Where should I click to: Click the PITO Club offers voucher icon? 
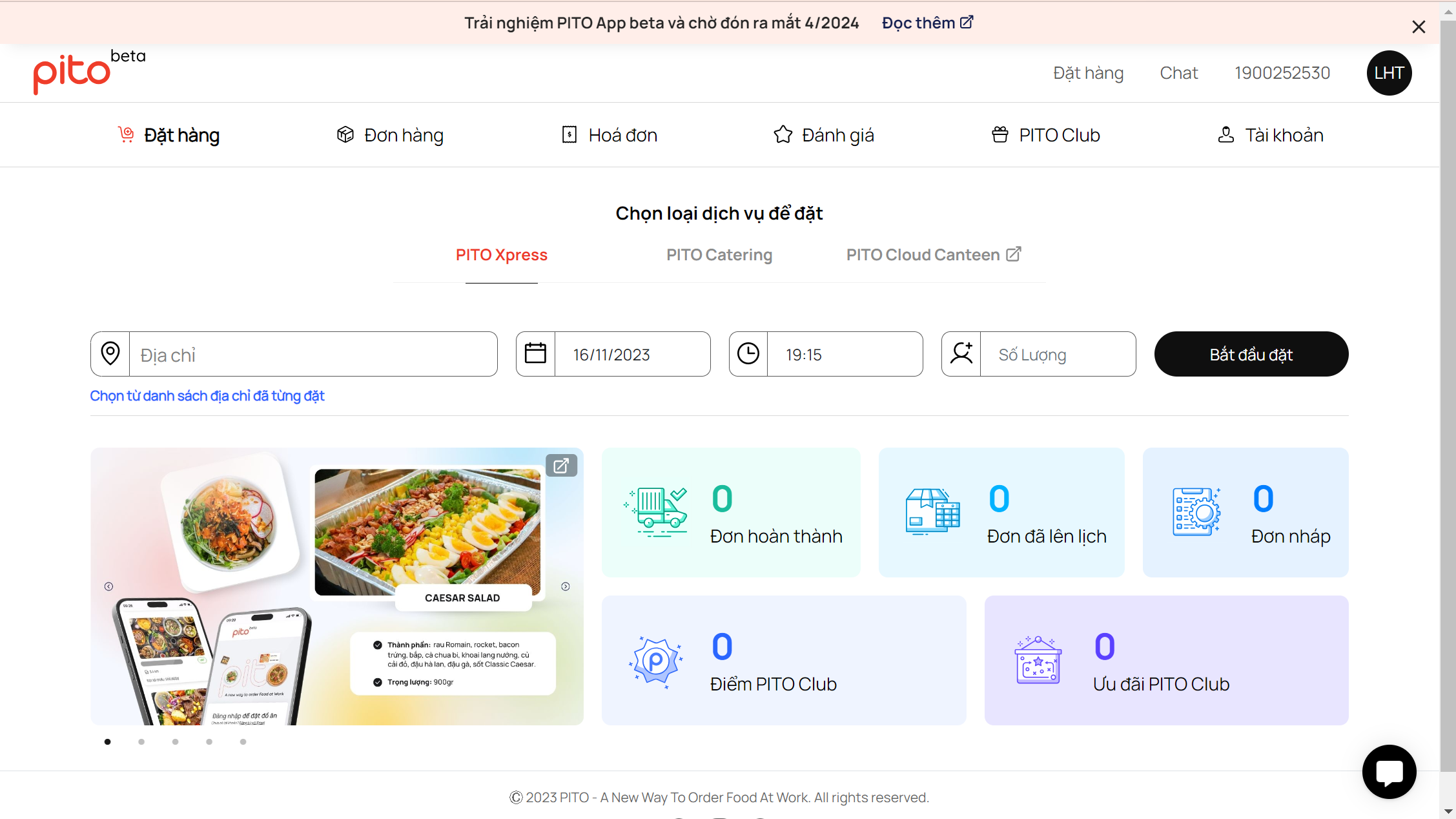(x=1038, y=660)
